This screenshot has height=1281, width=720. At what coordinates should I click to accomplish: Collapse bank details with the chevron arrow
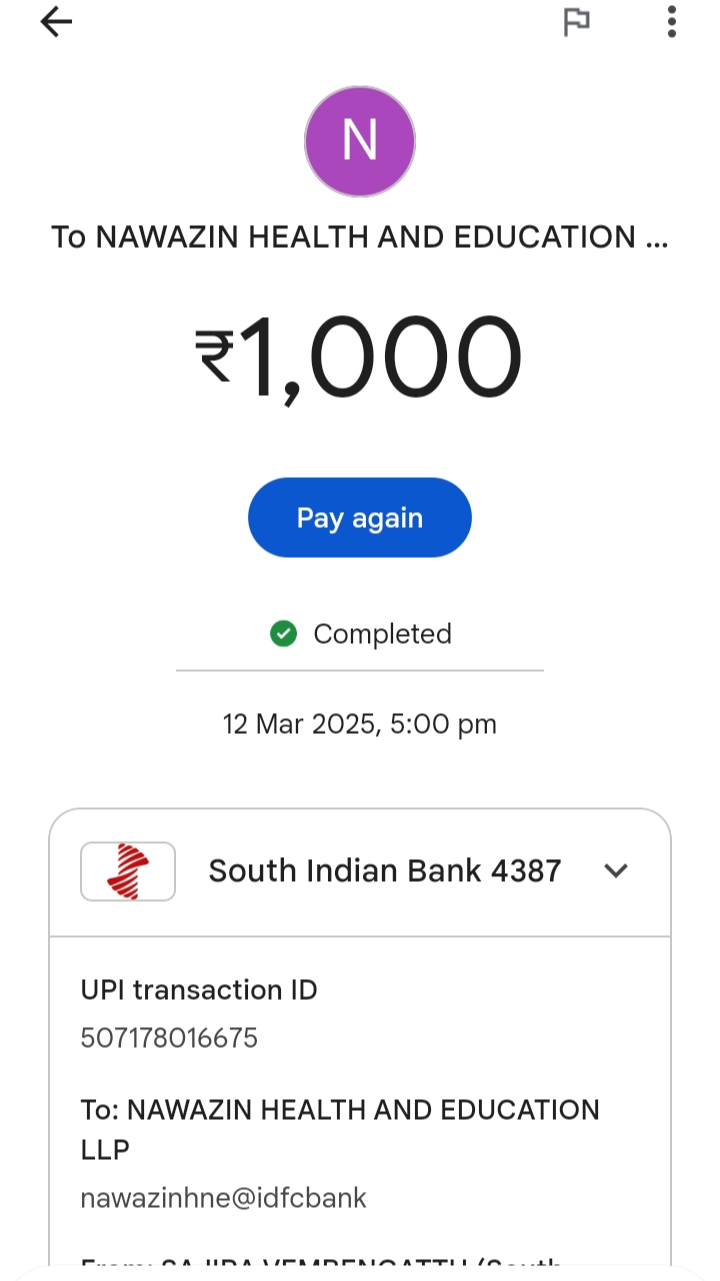pos(616,871)
